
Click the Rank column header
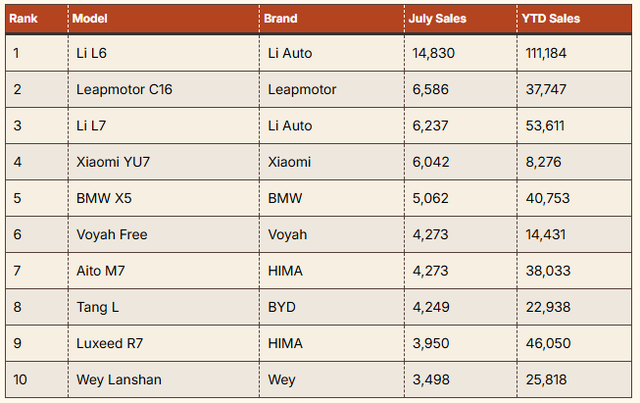point(24,19)
